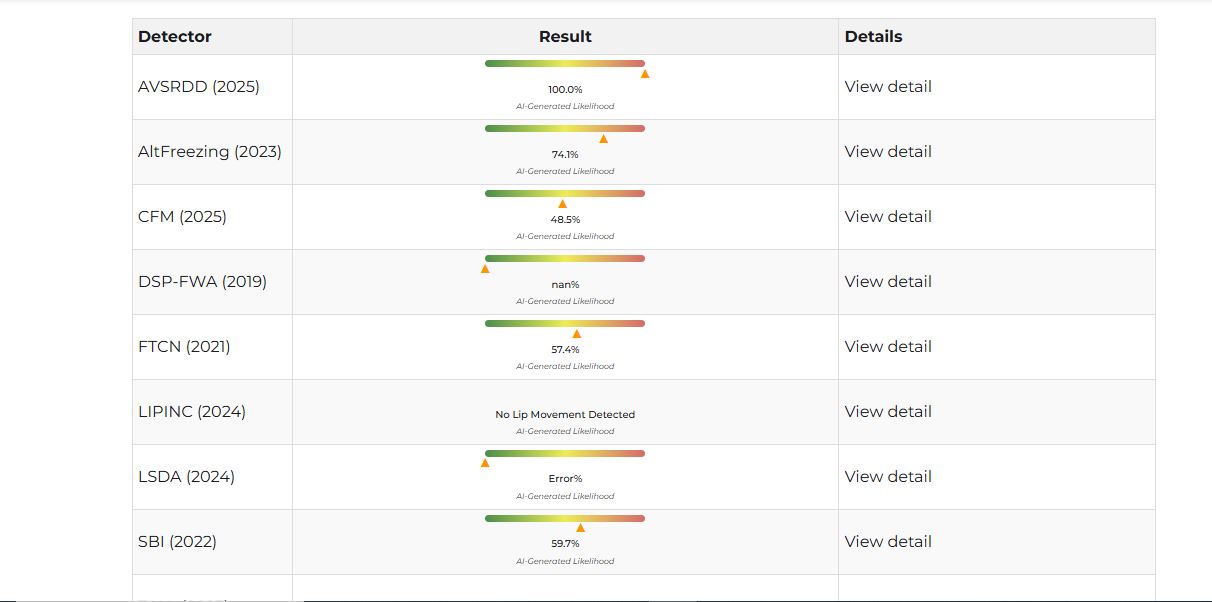Open View detail for LSDA (2024)
1212x602 pixels.
click(888, 477)
